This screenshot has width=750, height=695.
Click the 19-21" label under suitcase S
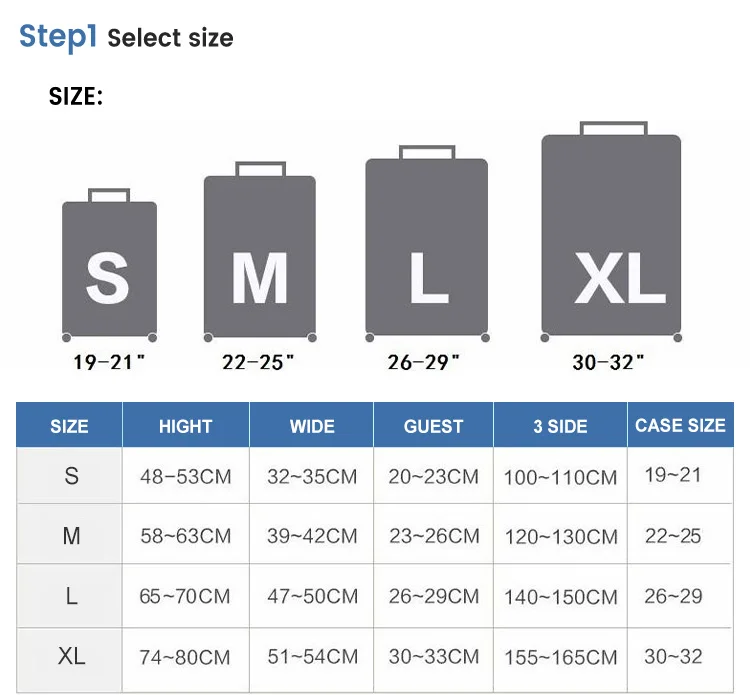[109, 362]
